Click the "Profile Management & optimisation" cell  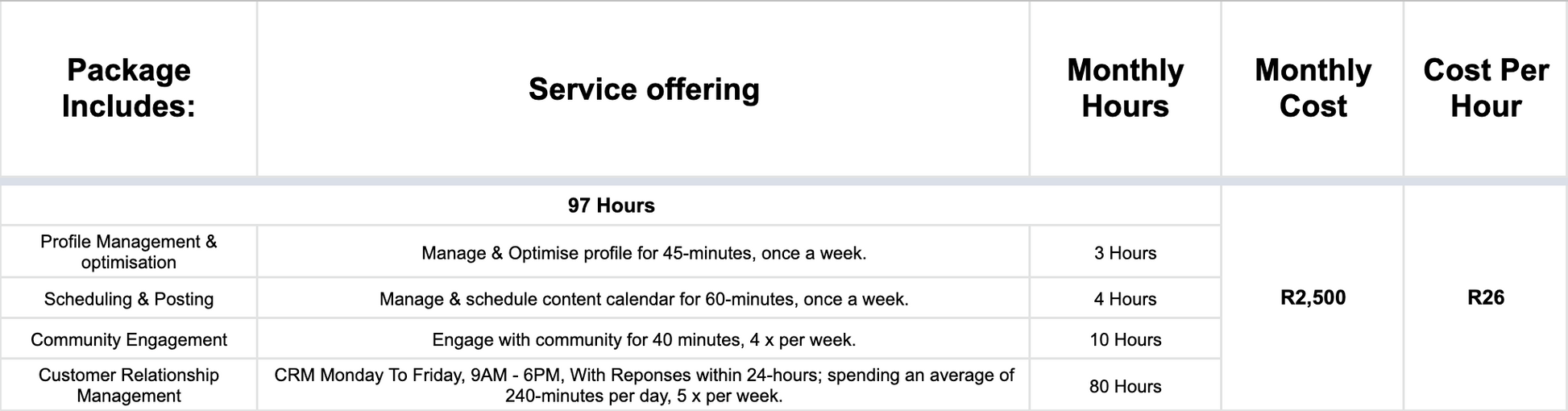coord(129,252)
